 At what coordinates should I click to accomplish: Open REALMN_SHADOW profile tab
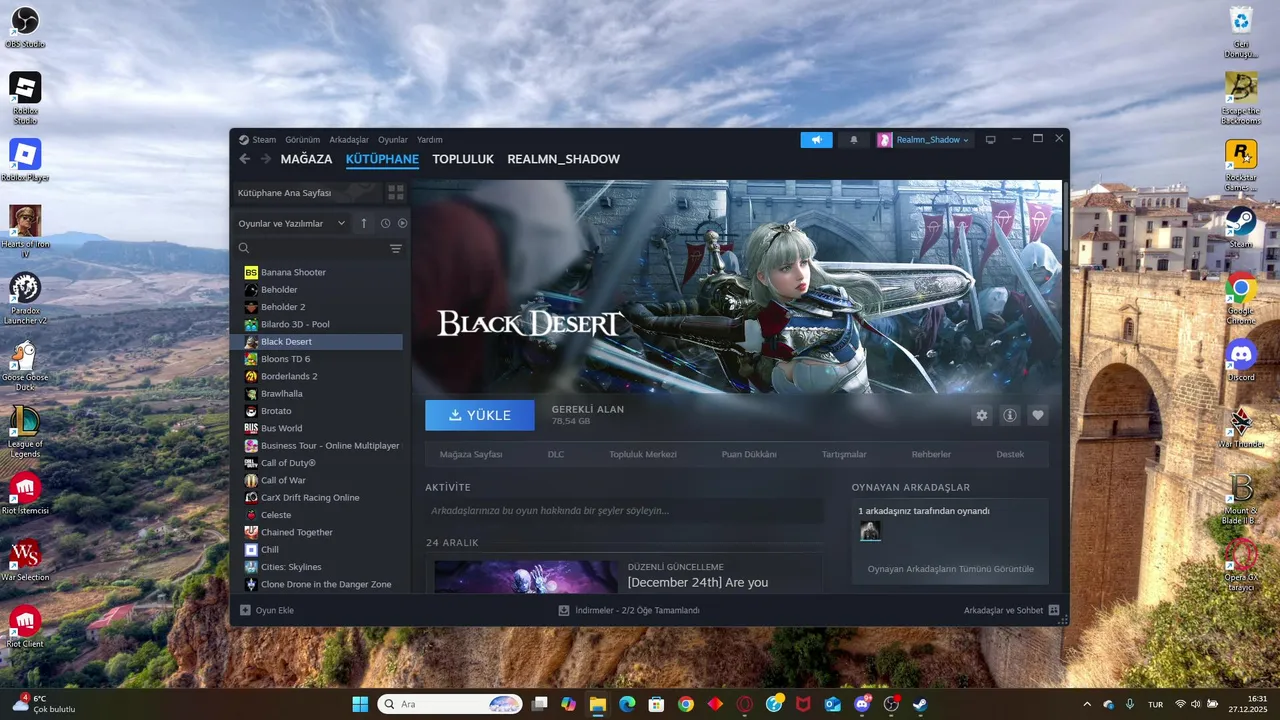pos(563,159)
